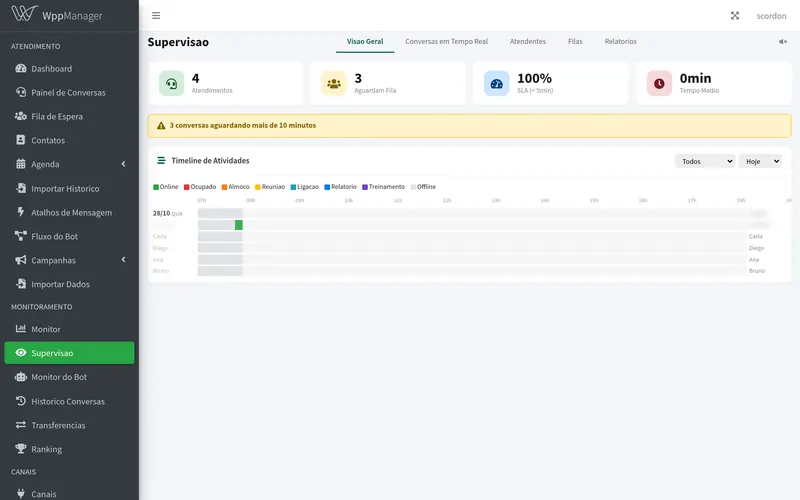Screen dimensions: 800x500
Task: Click the orange Almoco legend swatch
Action: pos(224,187)
